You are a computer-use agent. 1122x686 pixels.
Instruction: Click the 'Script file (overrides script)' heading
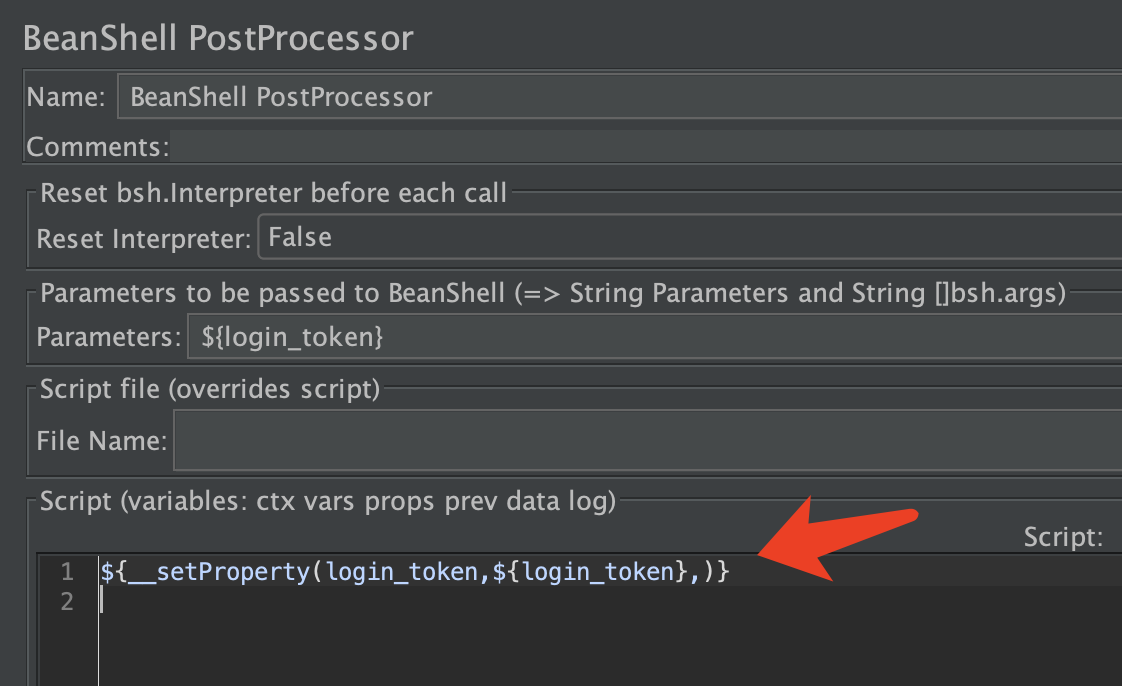pos(209,389)
